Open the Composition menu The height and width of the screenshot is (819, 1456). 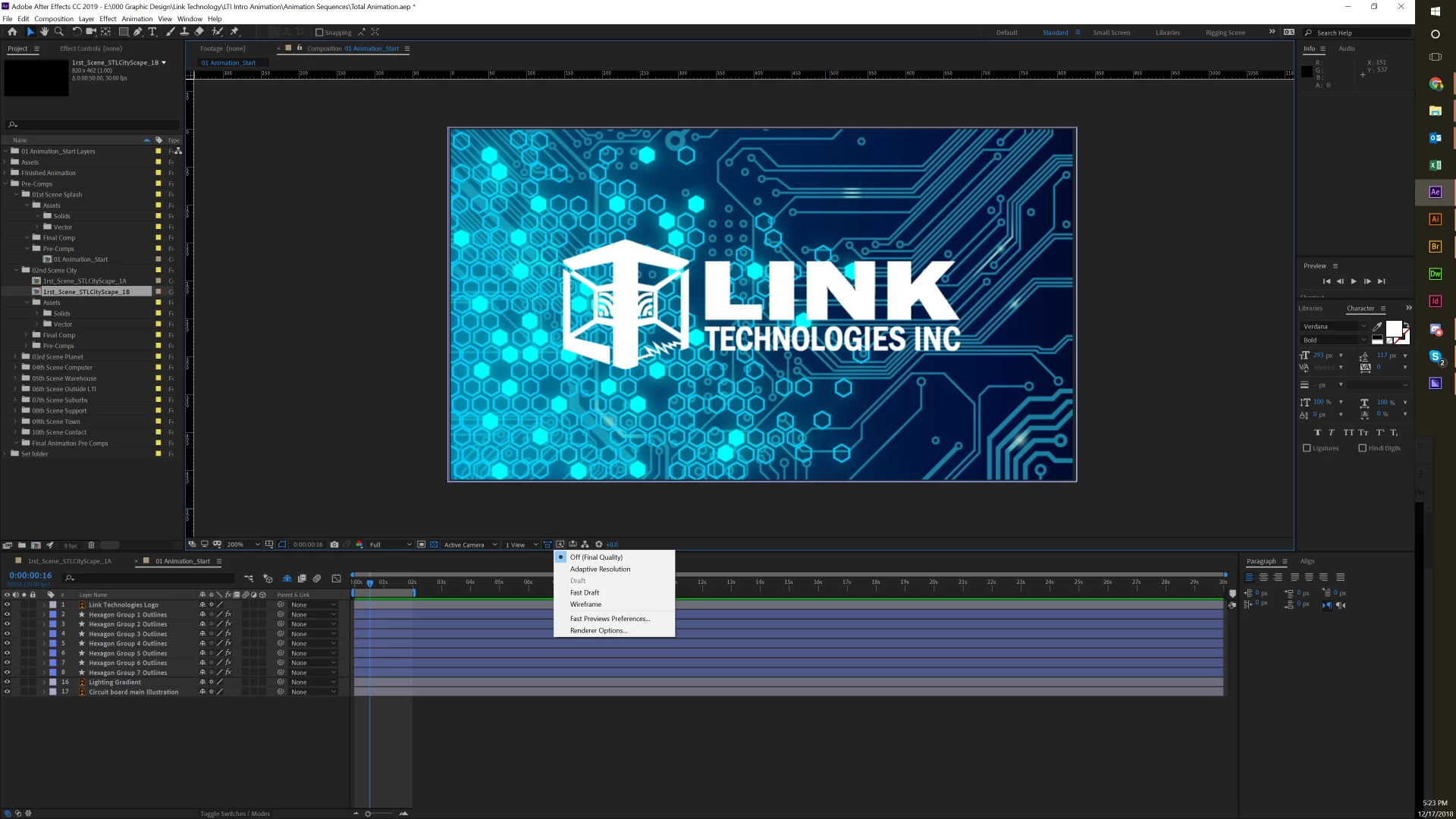[x=54, y=19]
